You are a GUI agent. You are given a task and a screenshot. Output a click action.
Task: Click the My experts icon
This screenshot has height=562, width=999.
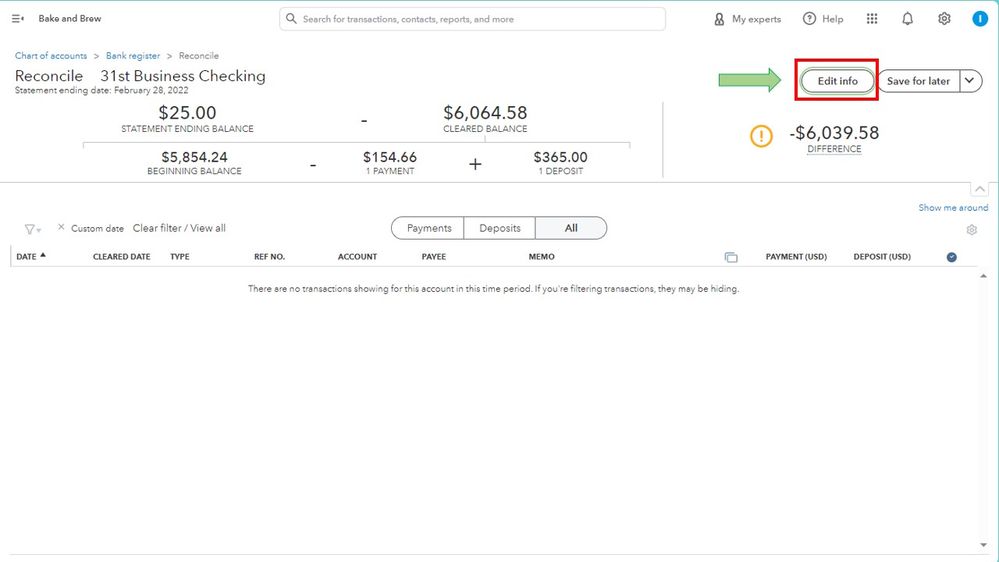coord(719,19)
